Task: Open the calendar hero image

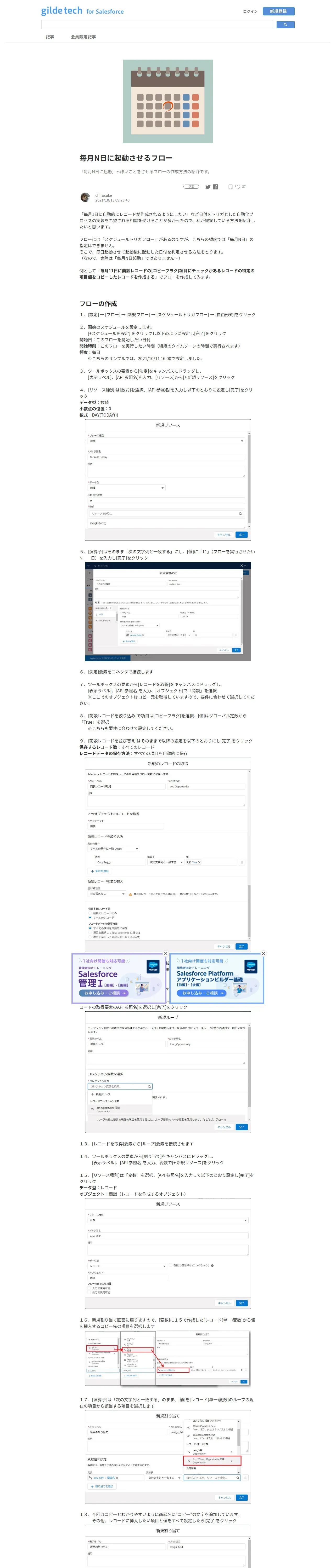Action: pos(168,101)
